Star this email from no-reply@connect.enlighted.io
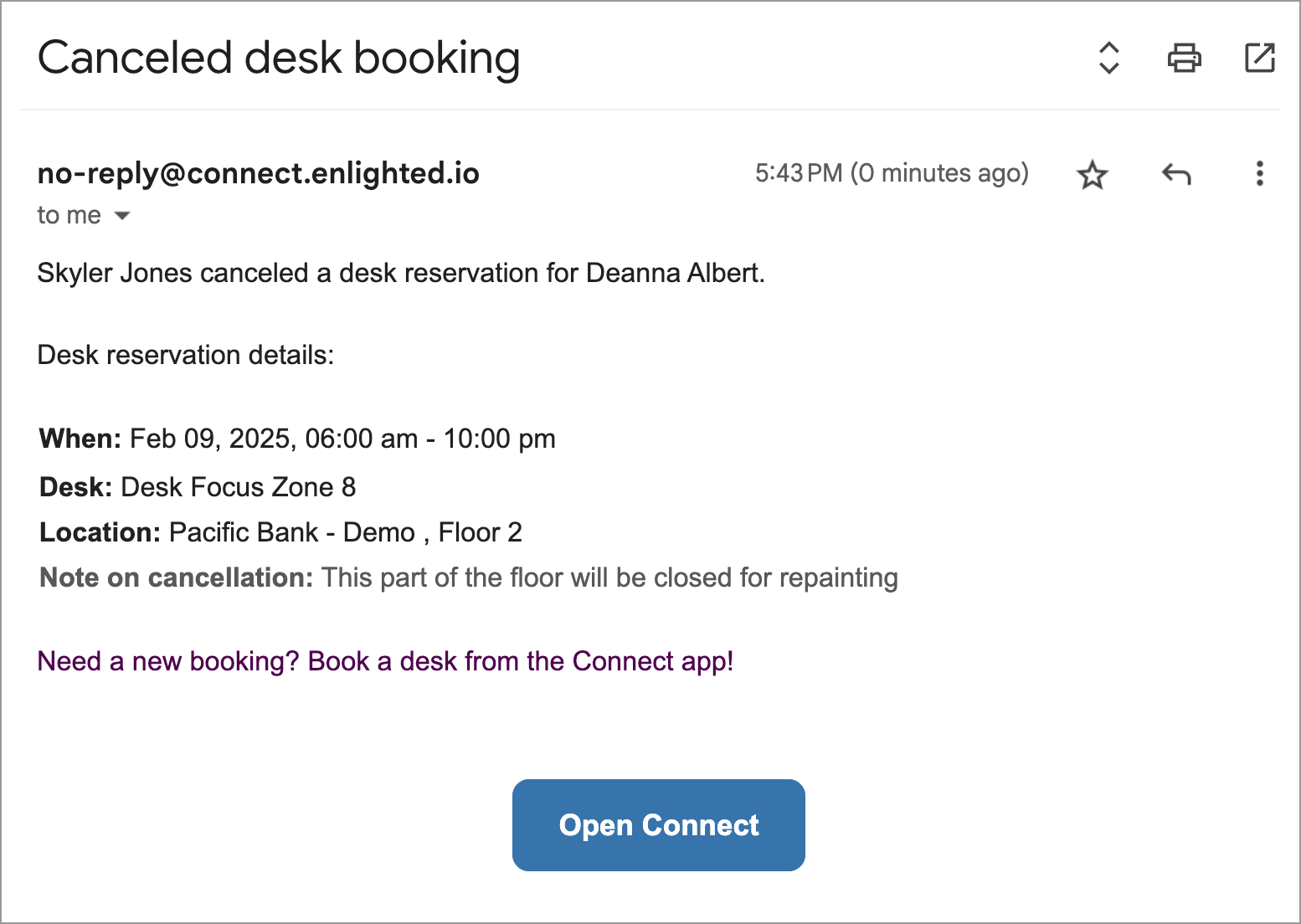This screenshot has height=924, width=1301. point(1092,175)
